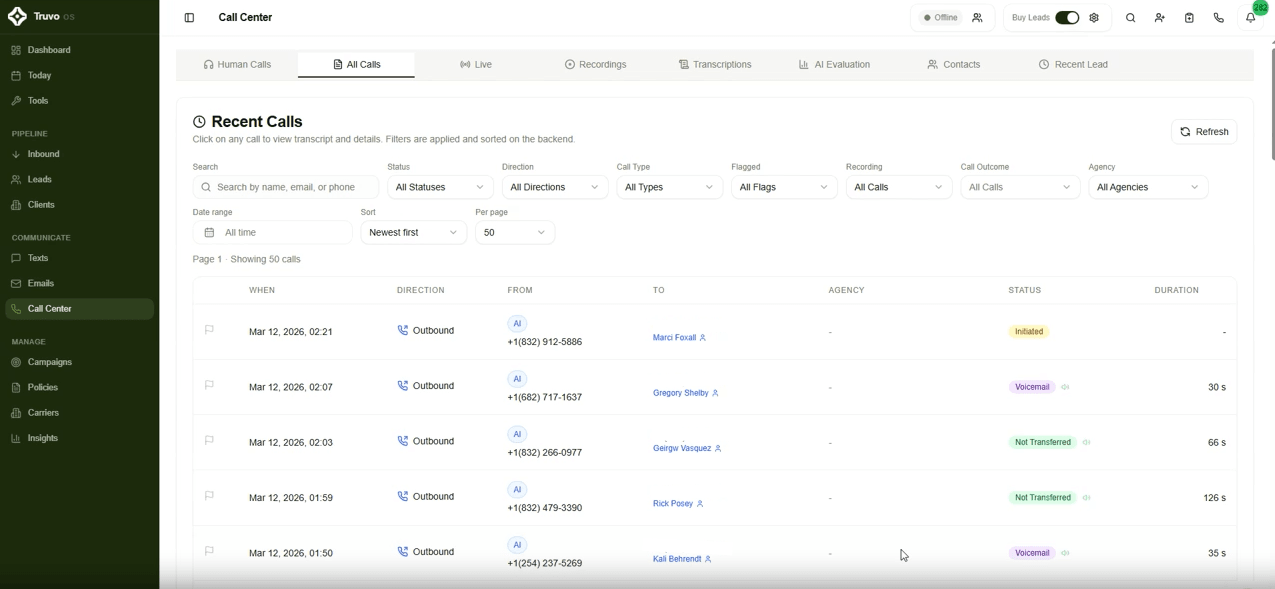Open Leads in sidebar

tap(79, 179)
